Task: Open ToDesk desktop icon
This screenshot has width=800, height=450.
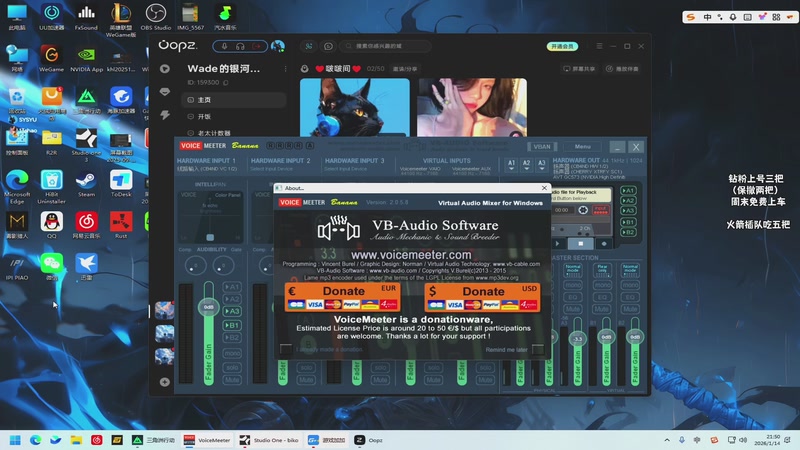Action: click(121, 184)
